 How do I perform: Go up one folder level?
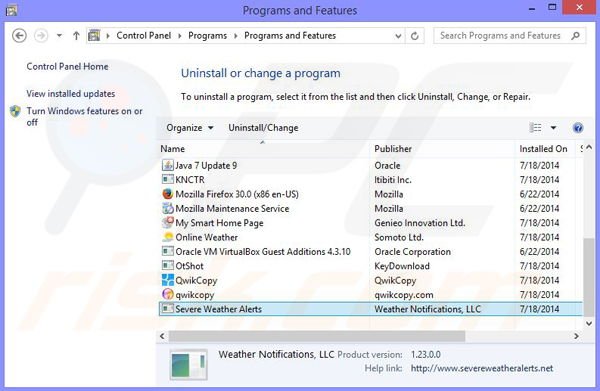coord(76,36)
